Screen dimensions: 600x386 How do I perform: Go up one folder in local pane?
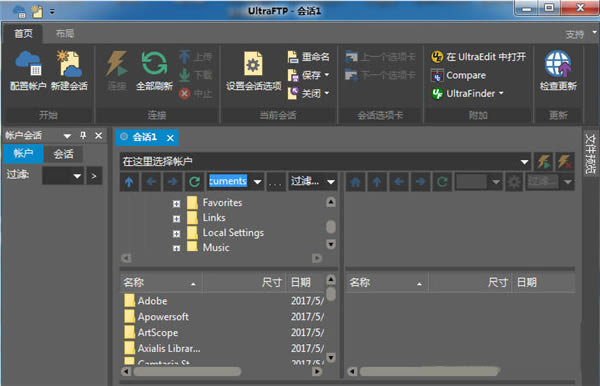(129, 182)
